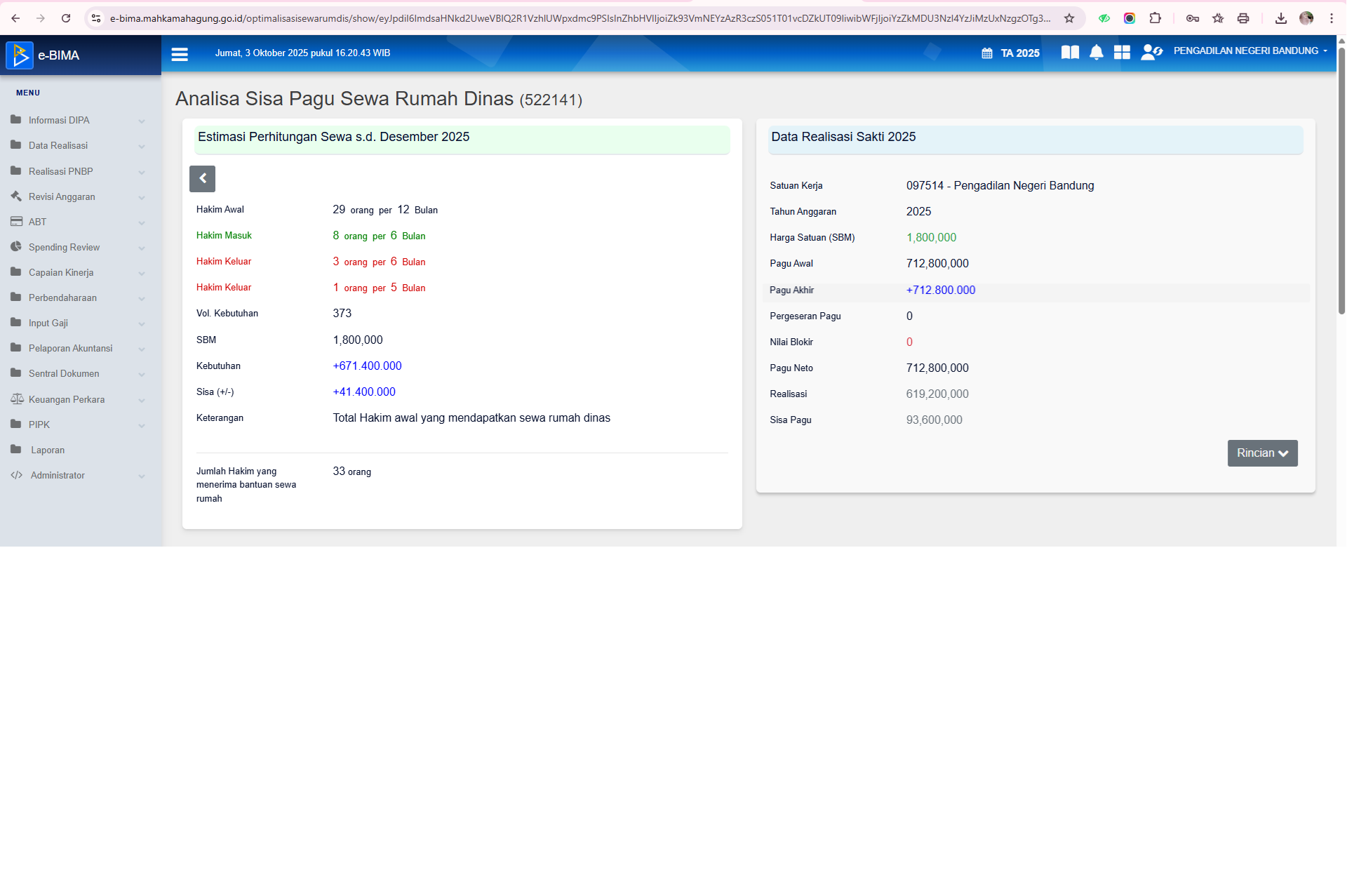Image resolution: width=1347 pixels, height=896 pixels.
Task: Click the Kebutuhan +671.400.000 link
Action: tap(367, 366)
